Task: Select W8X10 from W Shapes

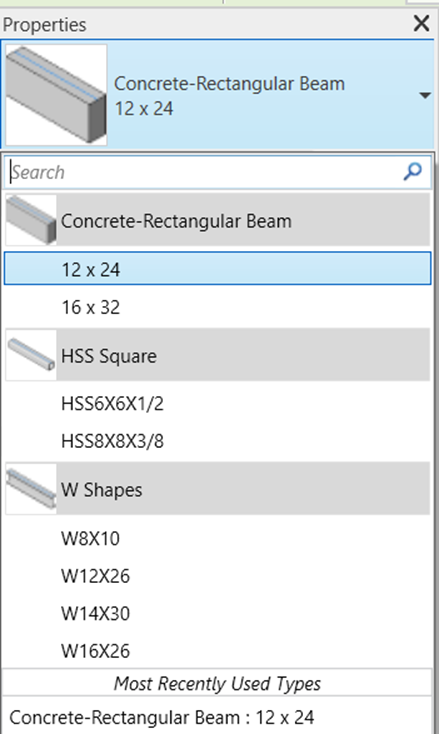Action: [218, 538]
